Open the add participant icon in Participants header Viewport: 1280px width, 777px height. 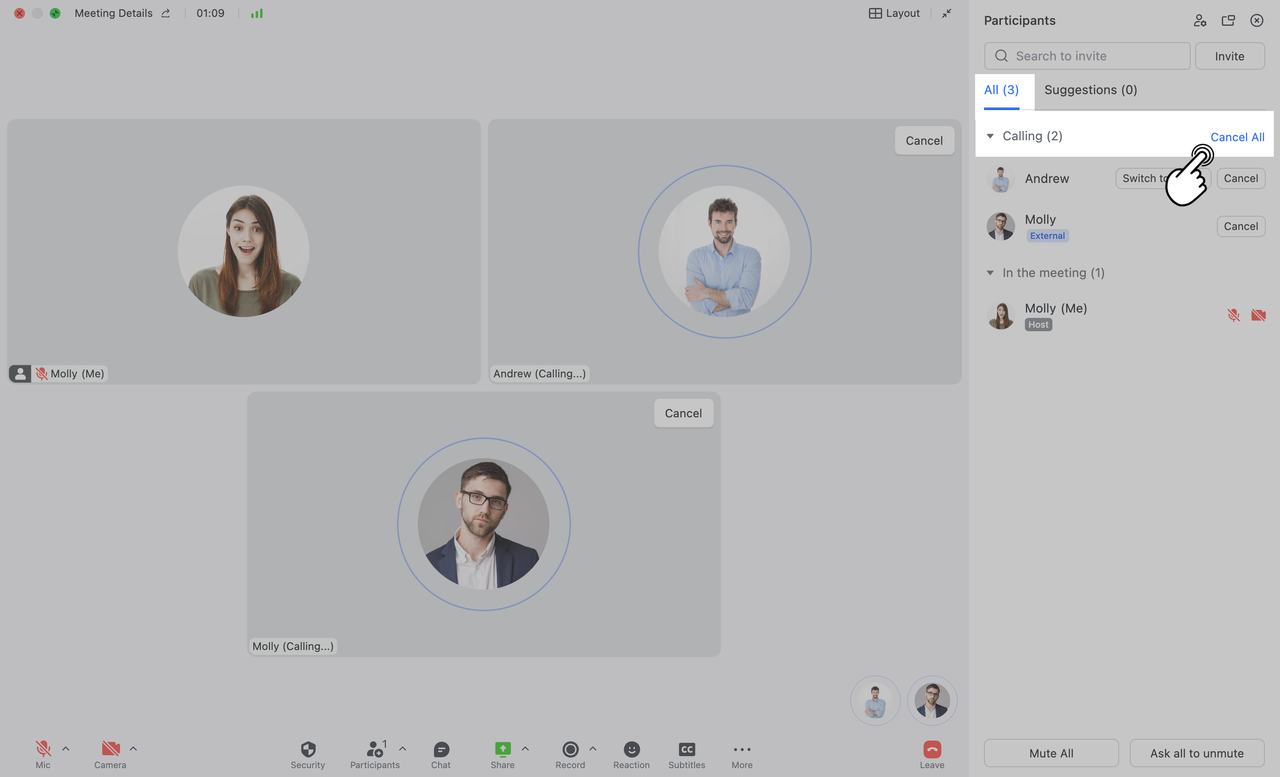click(x=1200, y=20)
